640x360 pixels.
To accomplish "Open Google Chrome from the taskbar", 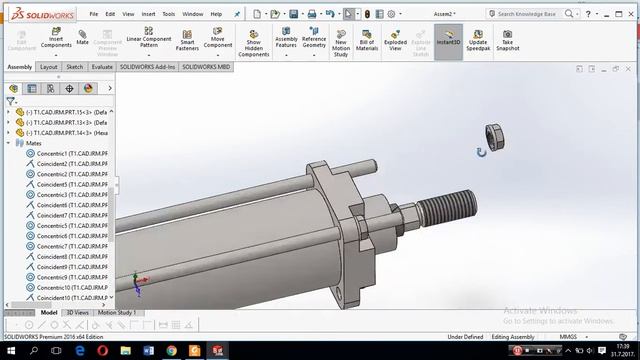I will click(171, 351).
